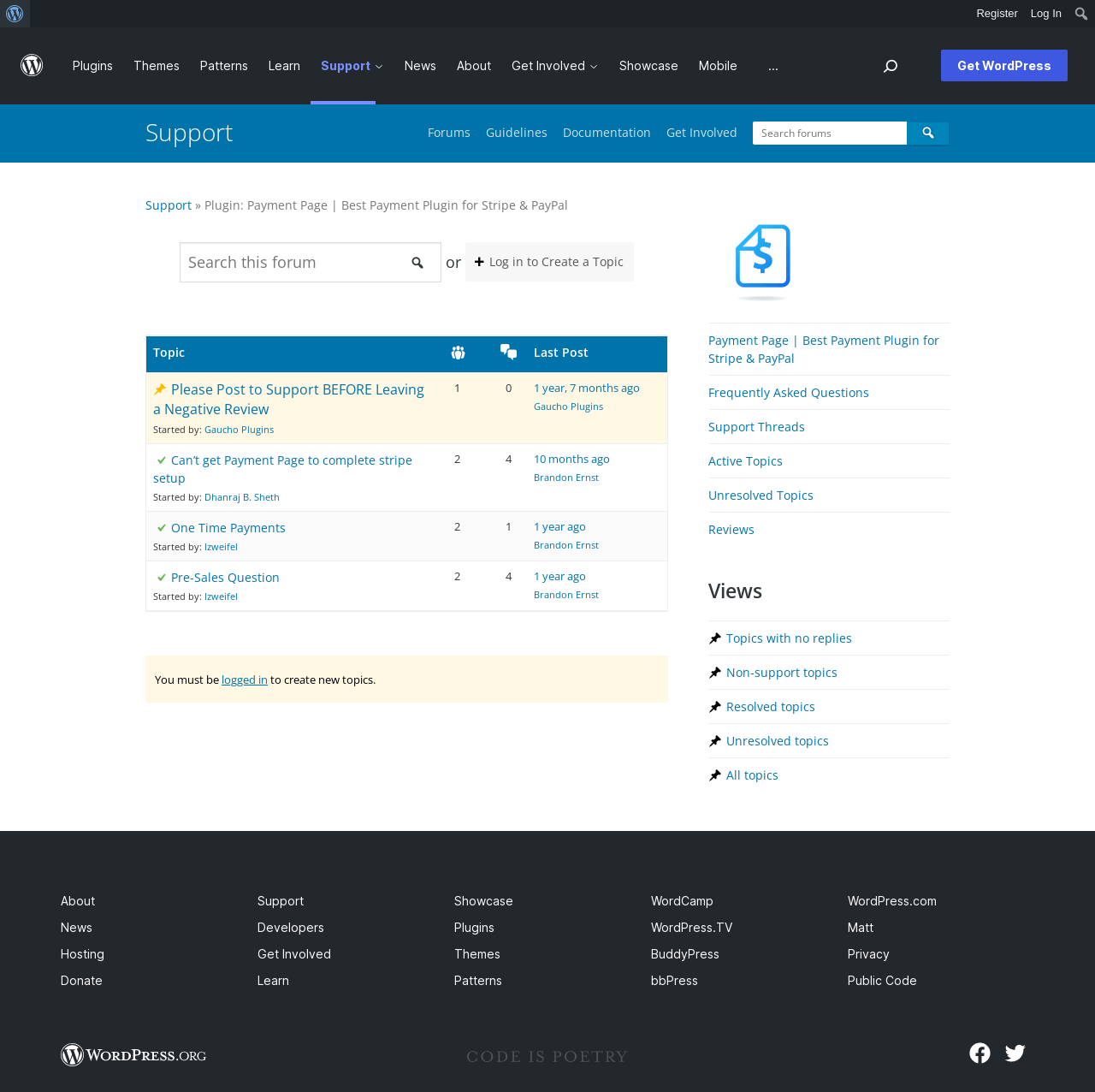Click the WordPress logo in main navigation
Viewport: 1095px width, 1092px height.
(32, 66)
